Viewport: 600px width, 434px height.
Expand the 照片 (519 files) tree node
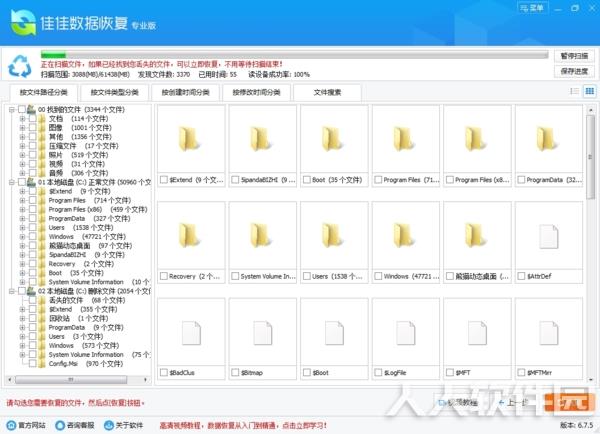[22, 155]
